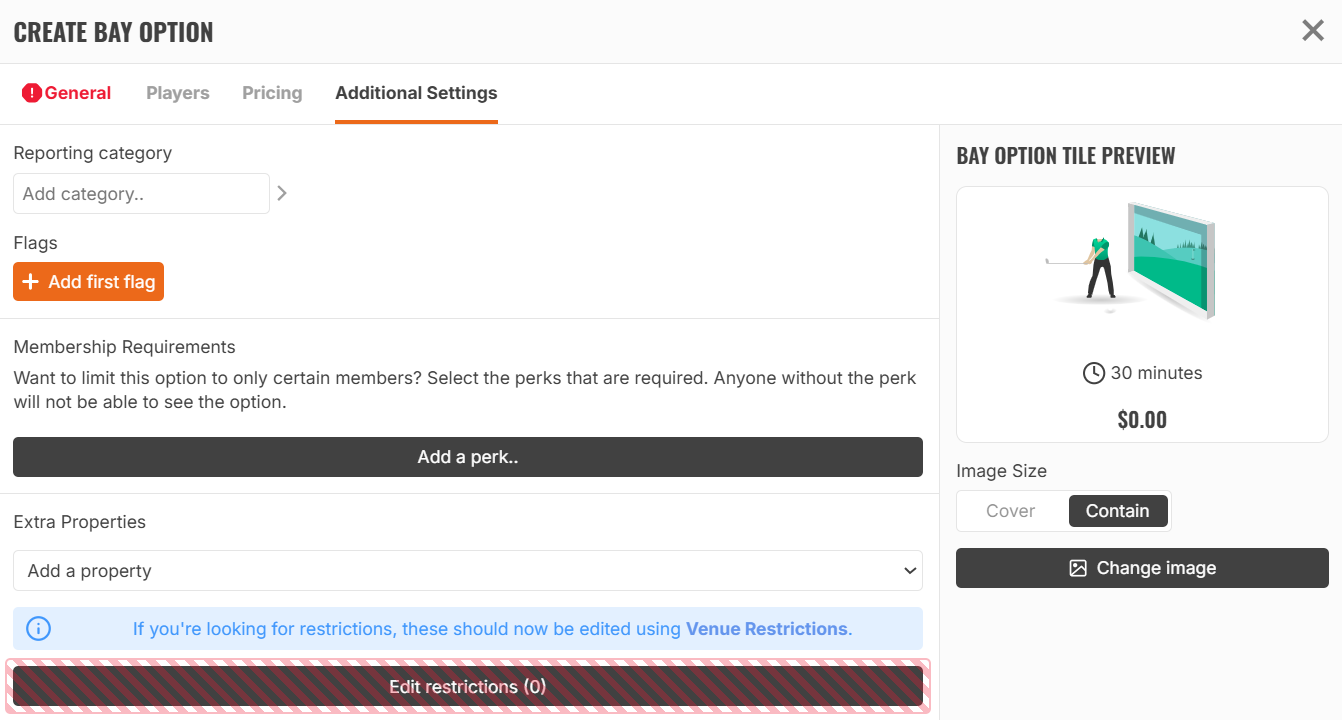
Task: Switch to the Players tab
Action: click(x=178, y=93)
